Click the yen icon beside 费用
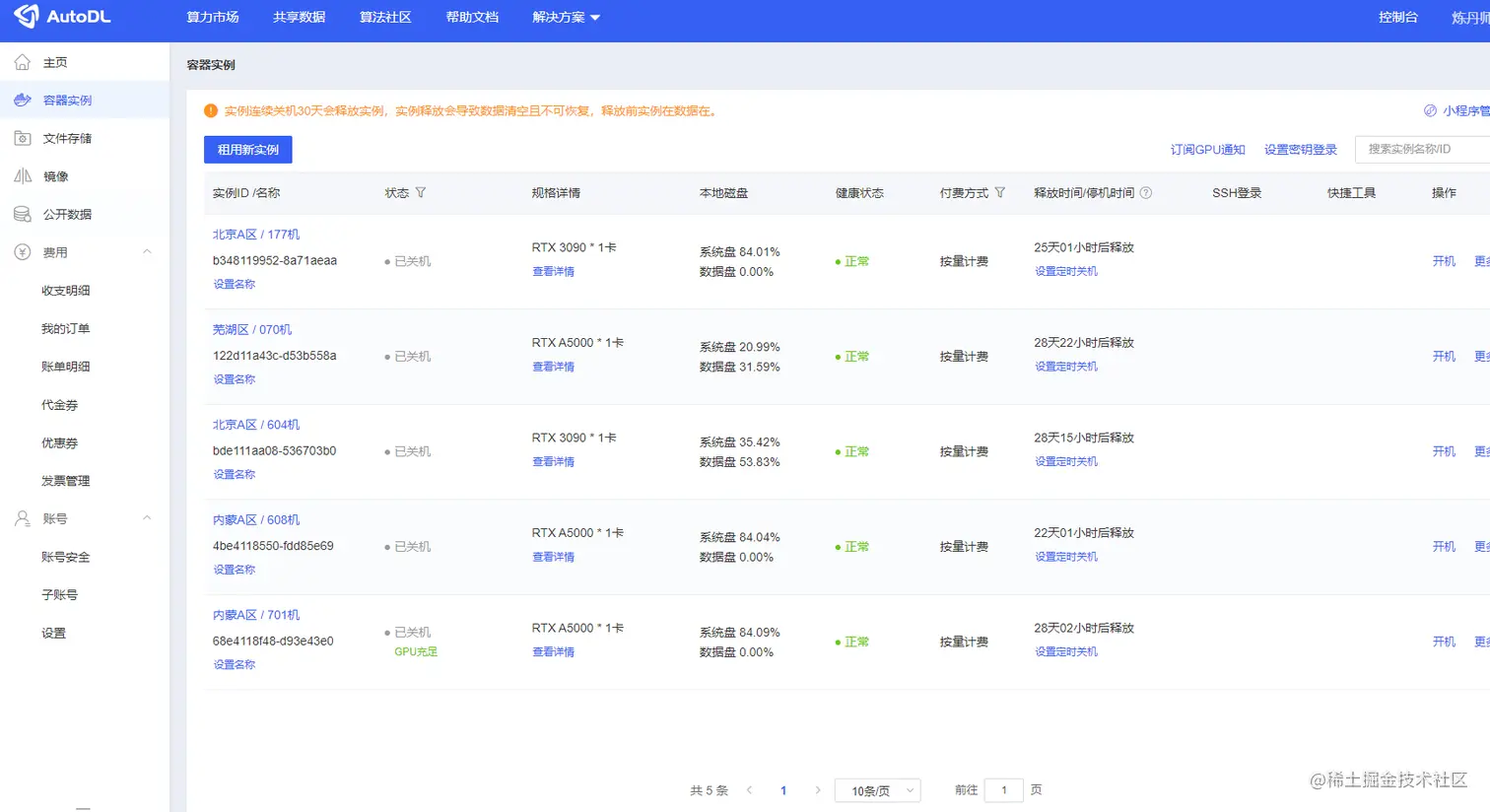Image resolution: width=1490 pixels, height=812 pixels. (x=23, y=252)
